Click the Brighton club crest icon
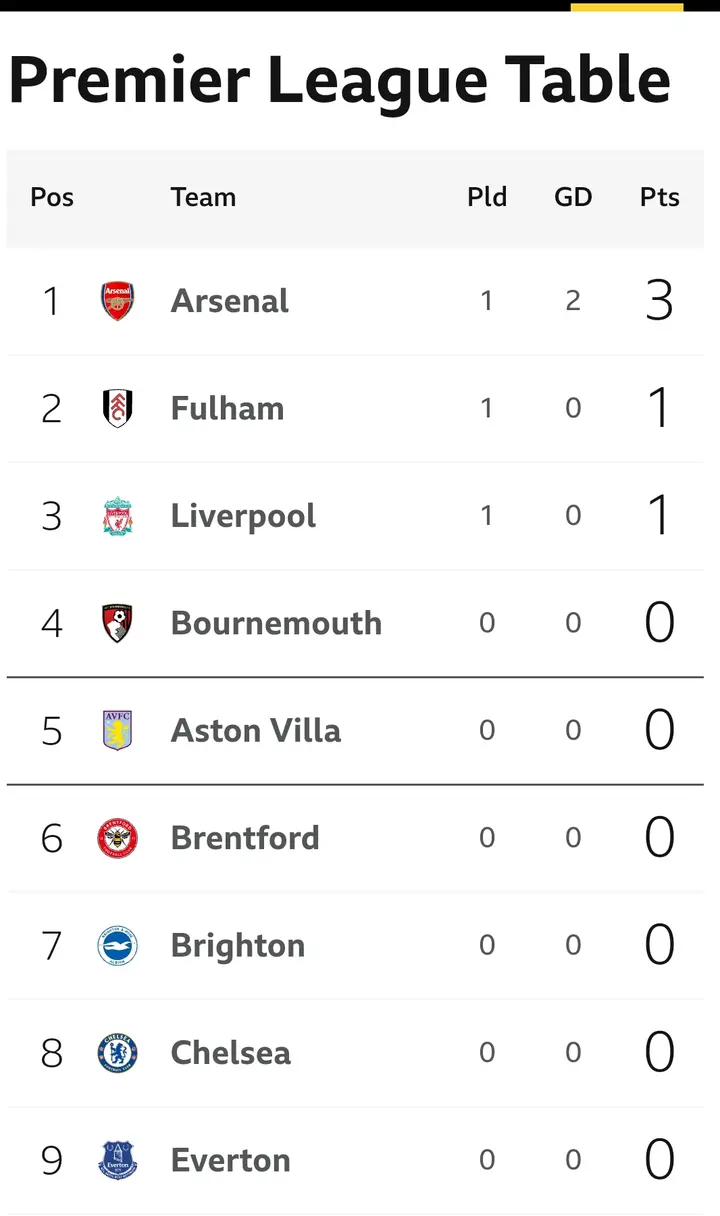Screen dimensions: 720x1216 coord(118,946)
